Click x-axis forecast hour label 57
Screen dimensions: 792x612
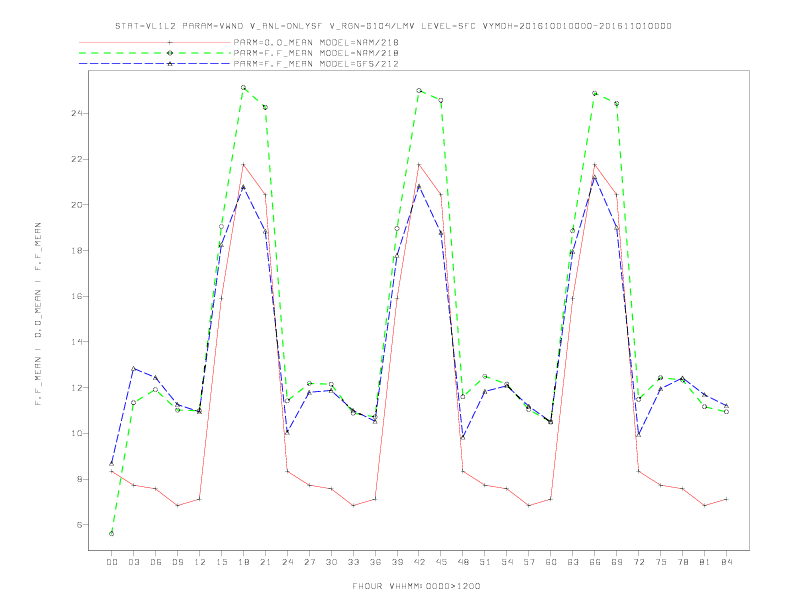point(529,562)
